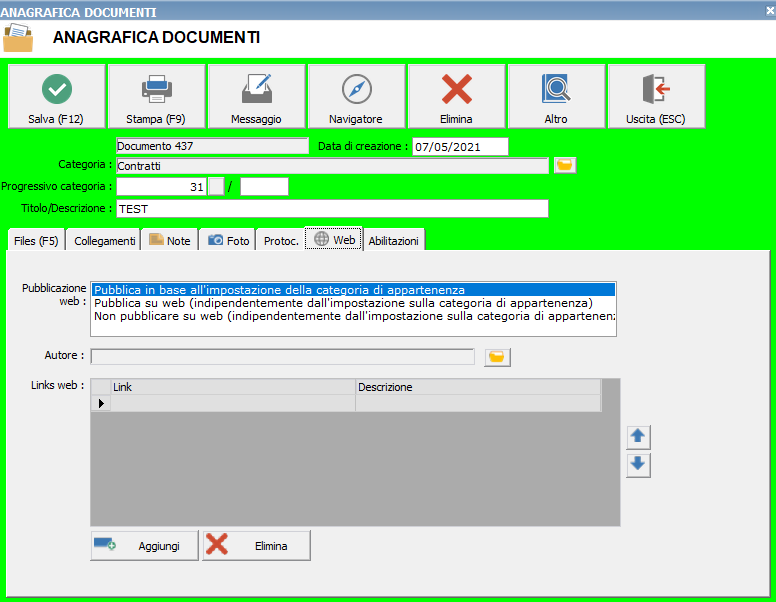Click folder icon next to Categoria field
776x602 pixels.
pyautogui.click(x=565, y=165)
